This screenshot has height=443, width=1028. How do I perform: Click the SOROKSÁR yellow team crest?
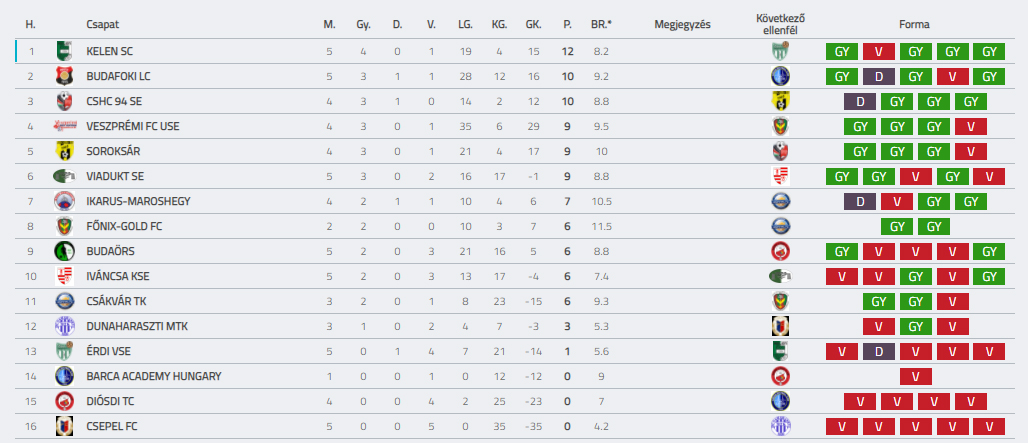tap(64, 151)
